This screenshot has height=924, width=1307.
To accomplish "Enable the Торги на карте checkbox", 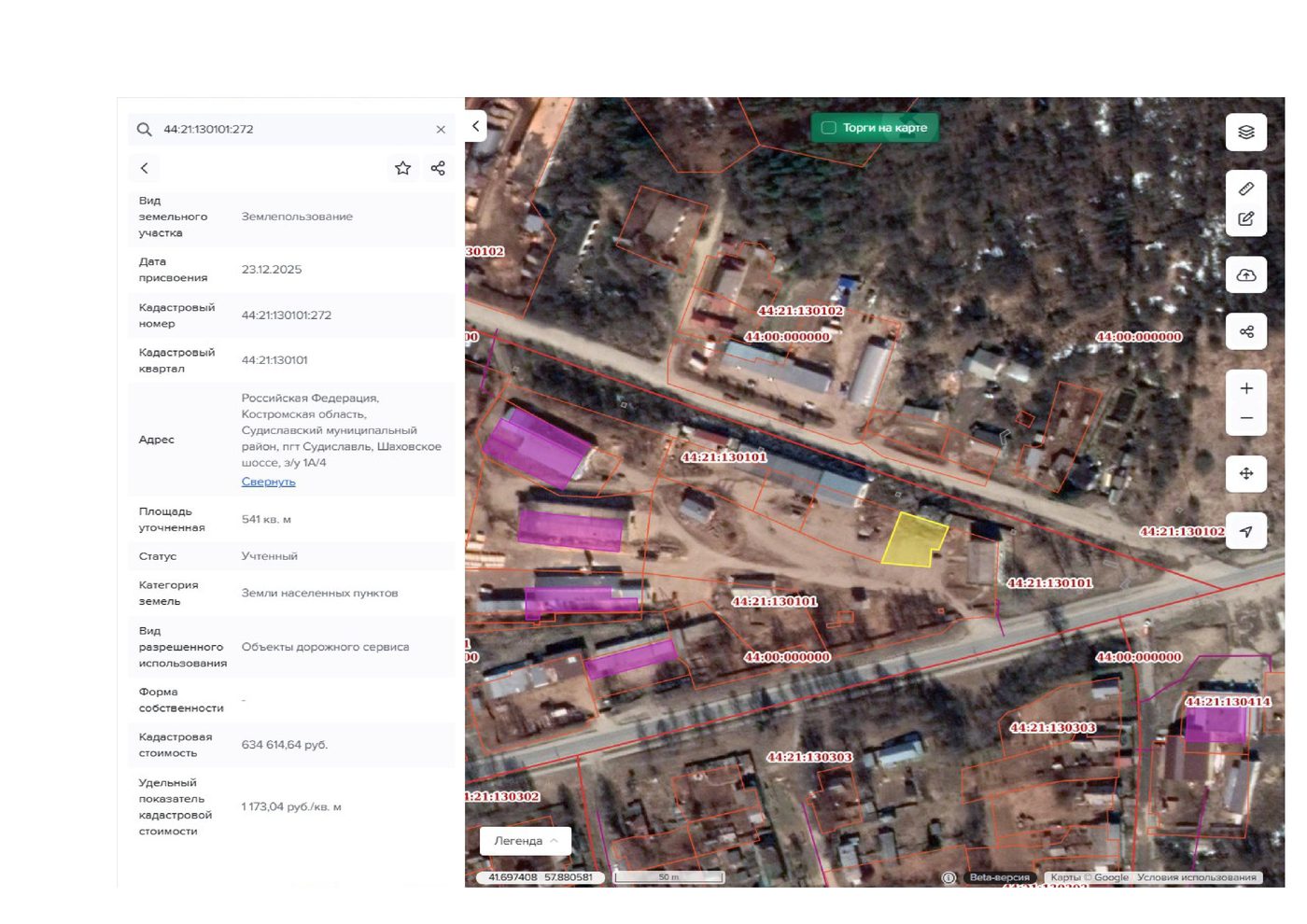I will point(828,128).
